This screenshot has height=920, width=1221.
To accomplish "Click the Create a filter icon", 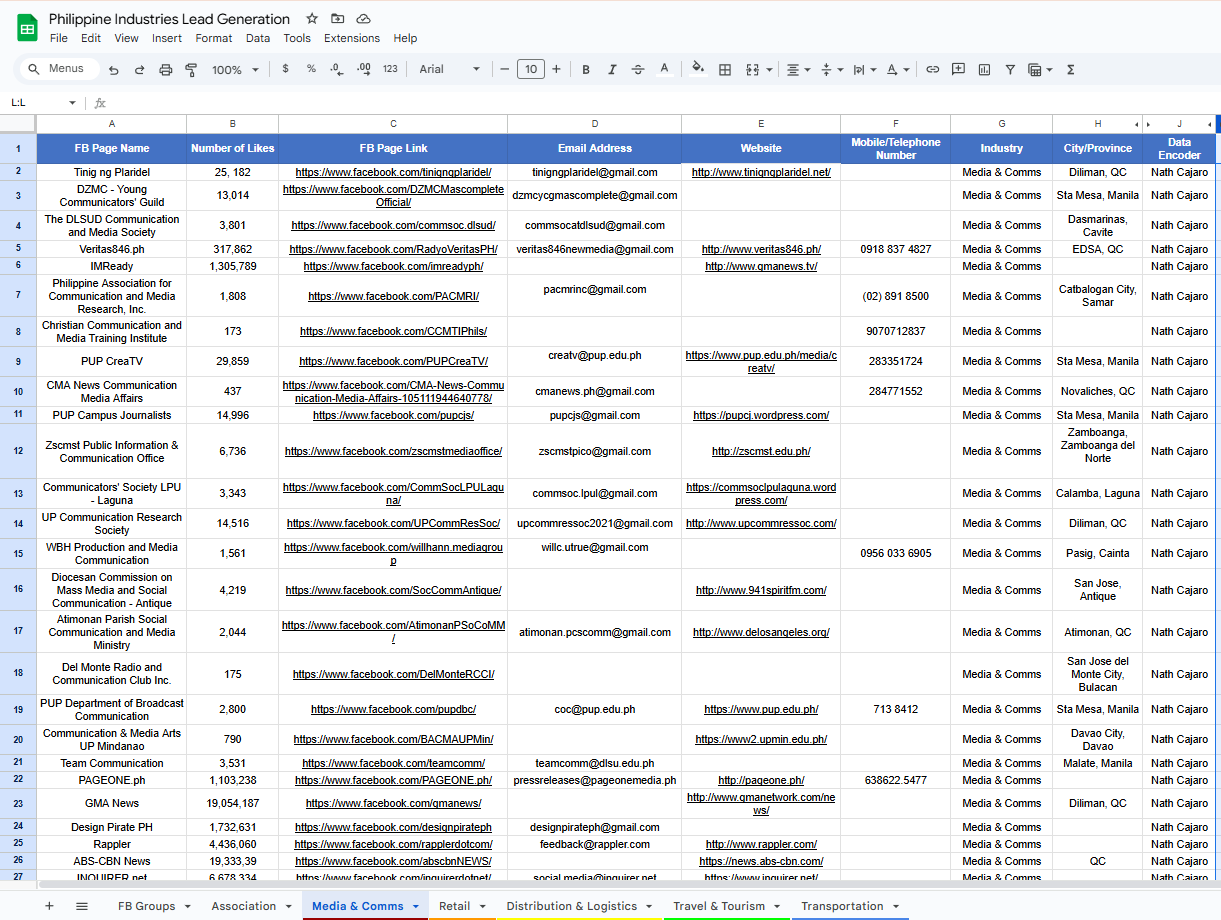I will (x=1010, y=70).
